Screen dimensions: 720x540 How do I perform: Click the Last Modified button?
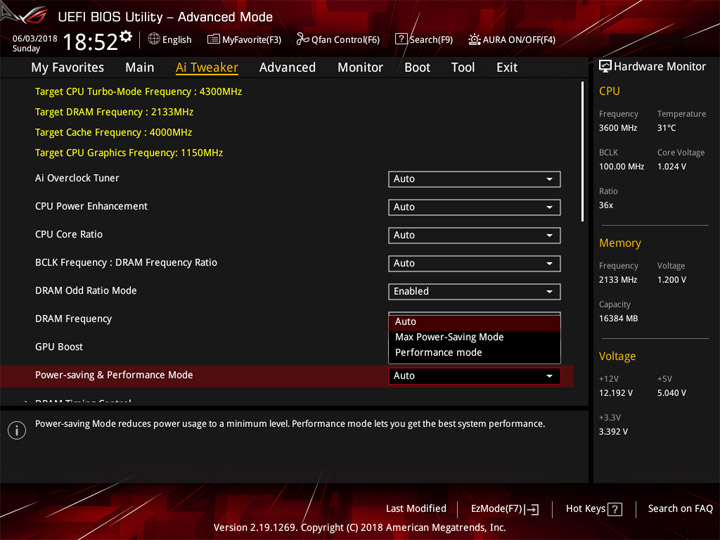pyautogui.click(x=416, y=509)
